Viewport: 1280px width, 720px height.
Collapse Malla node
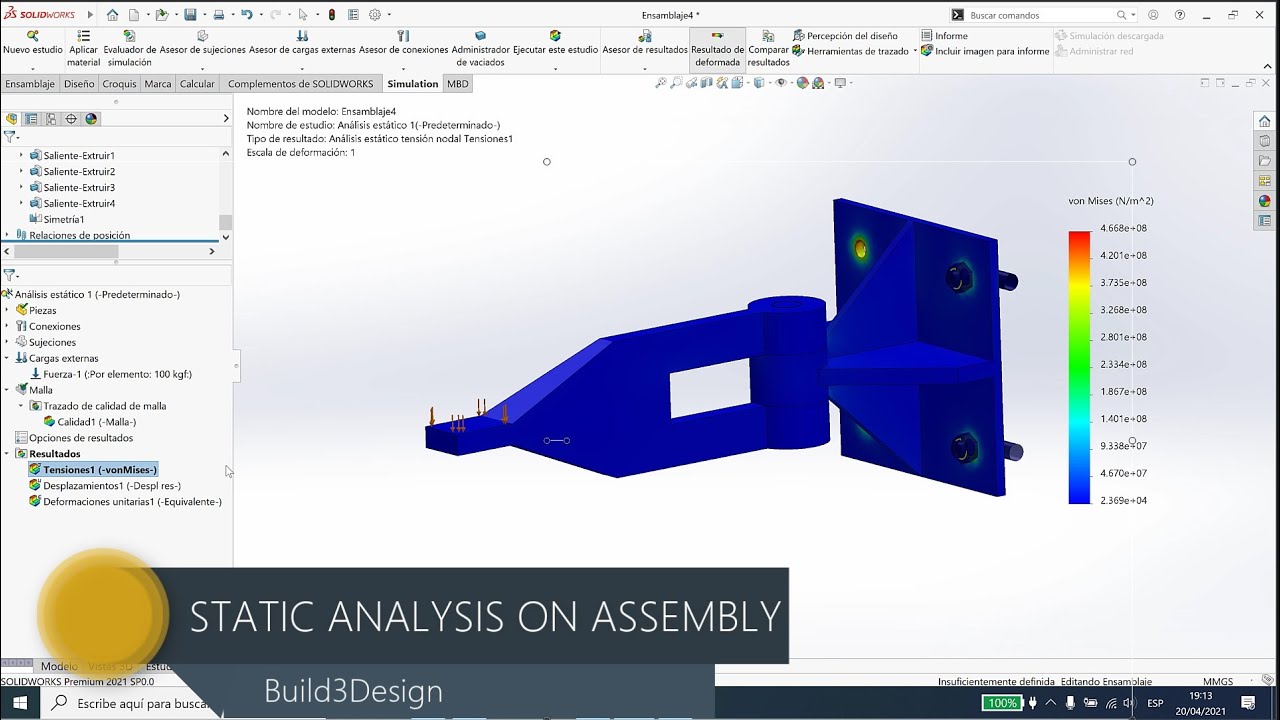[x=7, y=390]
